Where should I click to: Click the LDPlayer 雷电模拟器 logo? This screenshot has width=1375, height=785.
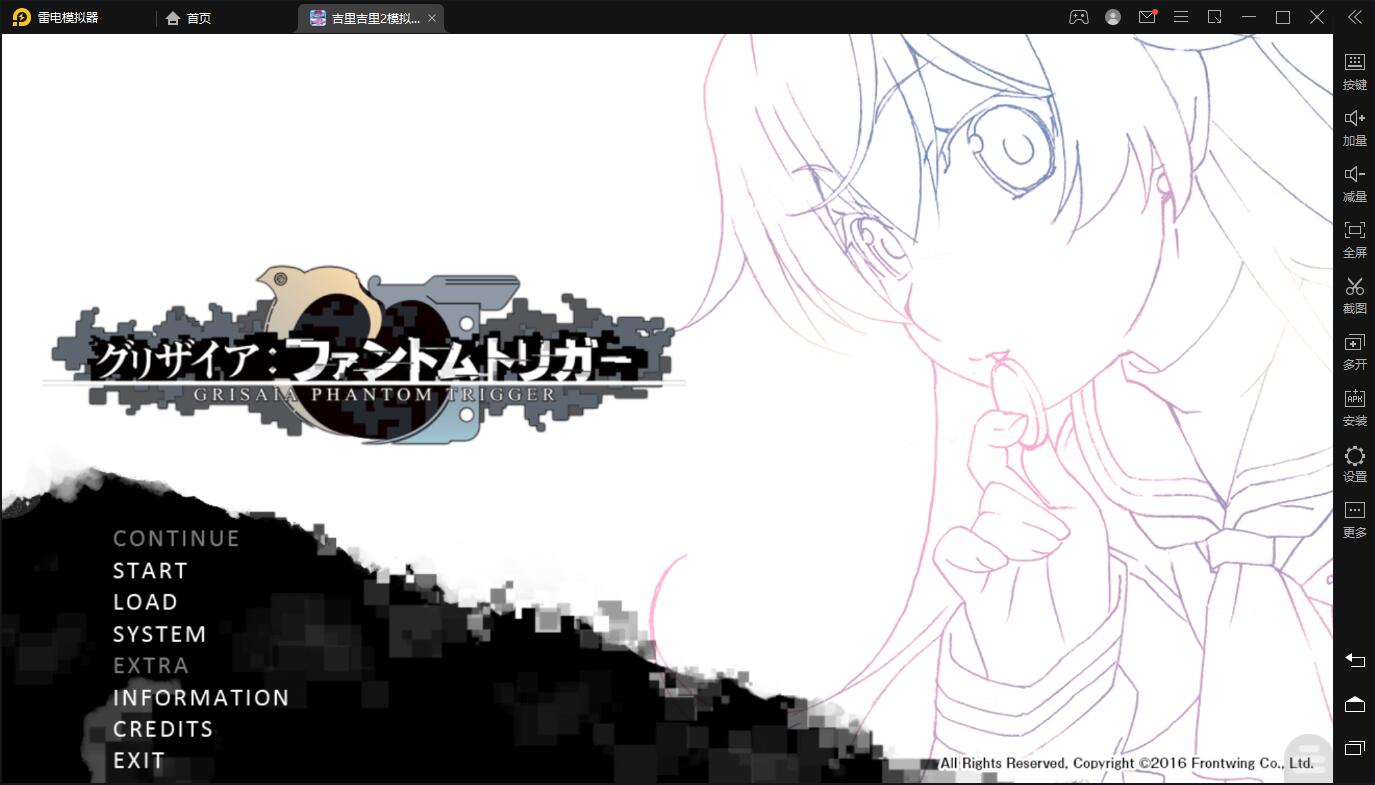click(x=56, y=17)
